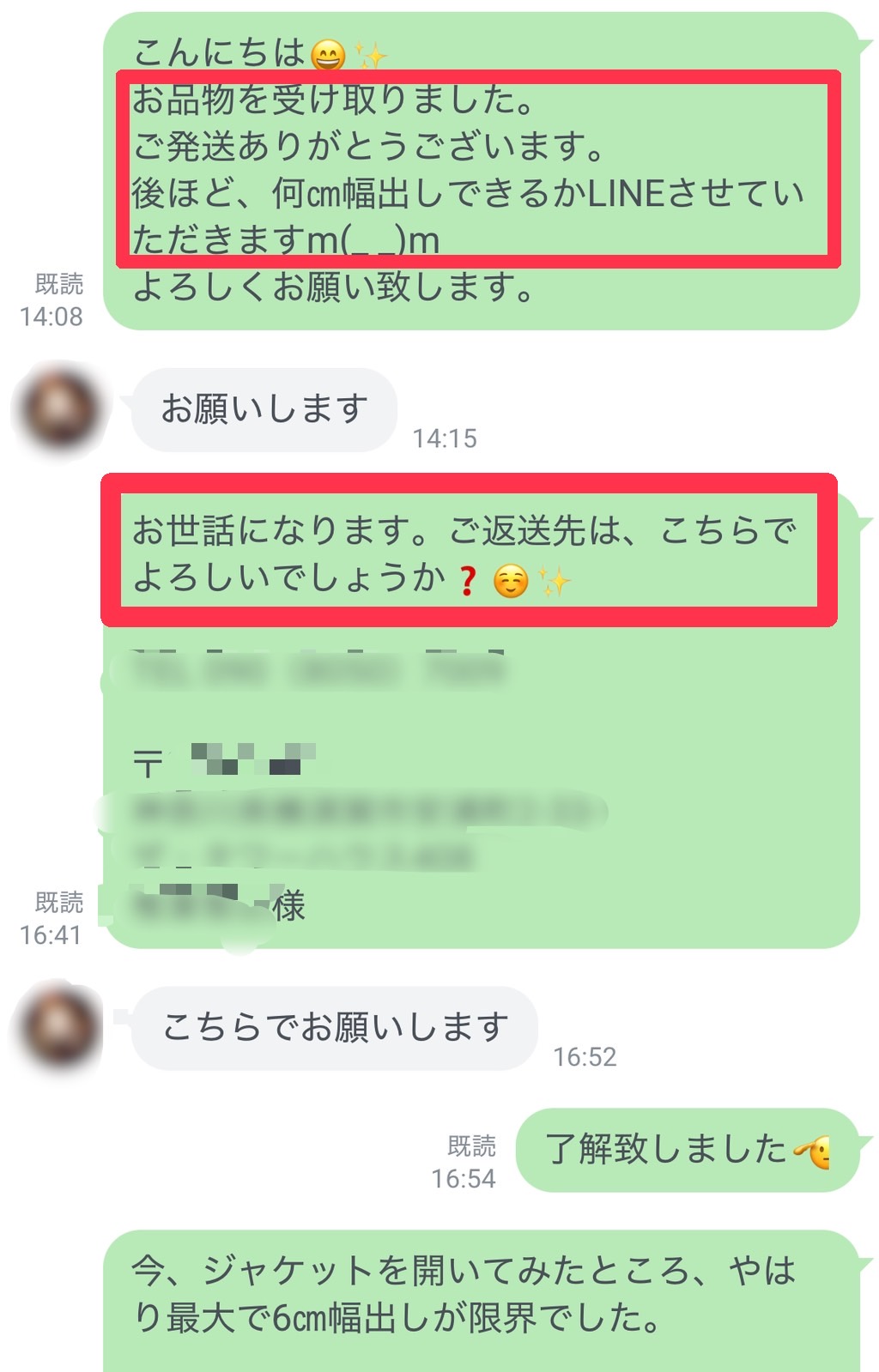The image size is (879, 1372).
Task: Tap the 6cm幅出し jacket message bubble
Action: point(482,1300)
